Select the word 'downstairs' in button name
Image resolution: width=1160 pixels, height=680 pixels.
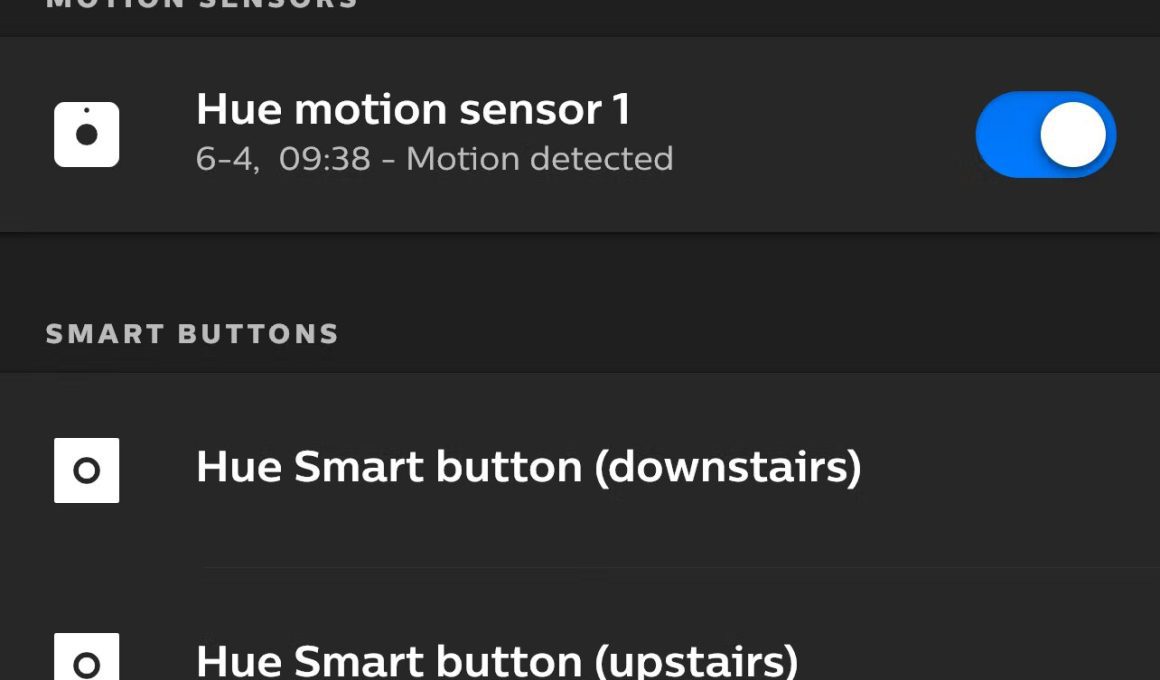(x=728, y=468)
